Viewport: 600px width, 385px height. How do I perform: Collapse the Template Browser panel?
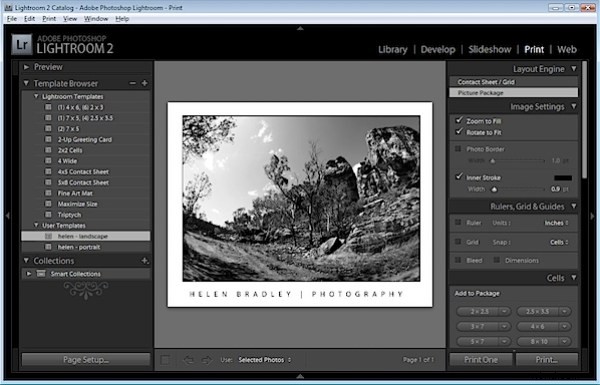click(26, 83)
